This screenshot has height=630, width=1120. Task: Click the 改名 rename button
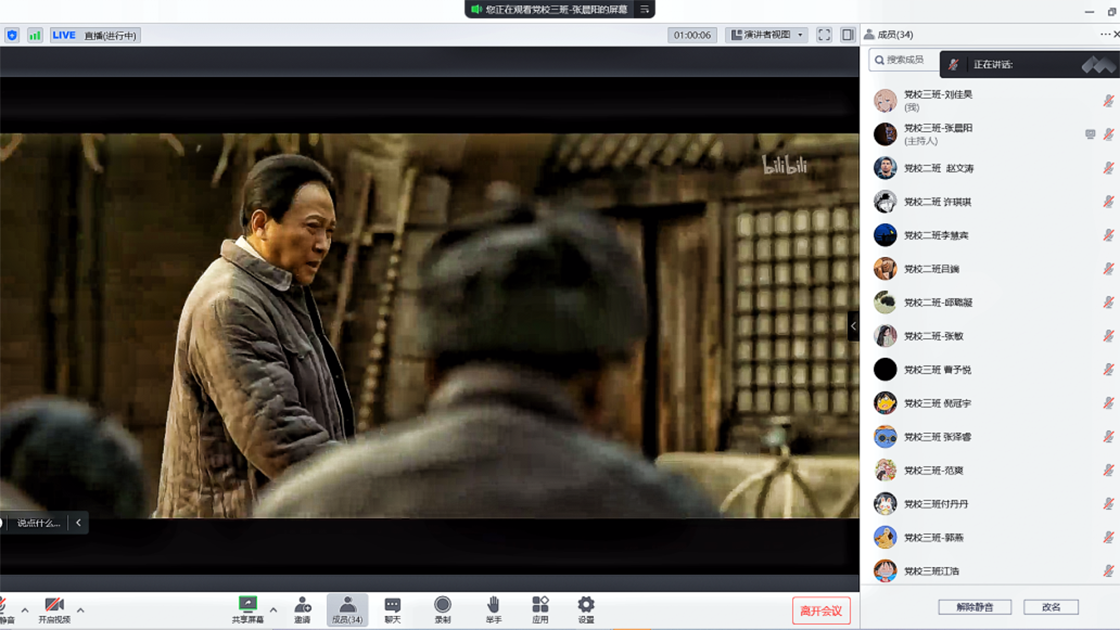(x=1051, y=607)
